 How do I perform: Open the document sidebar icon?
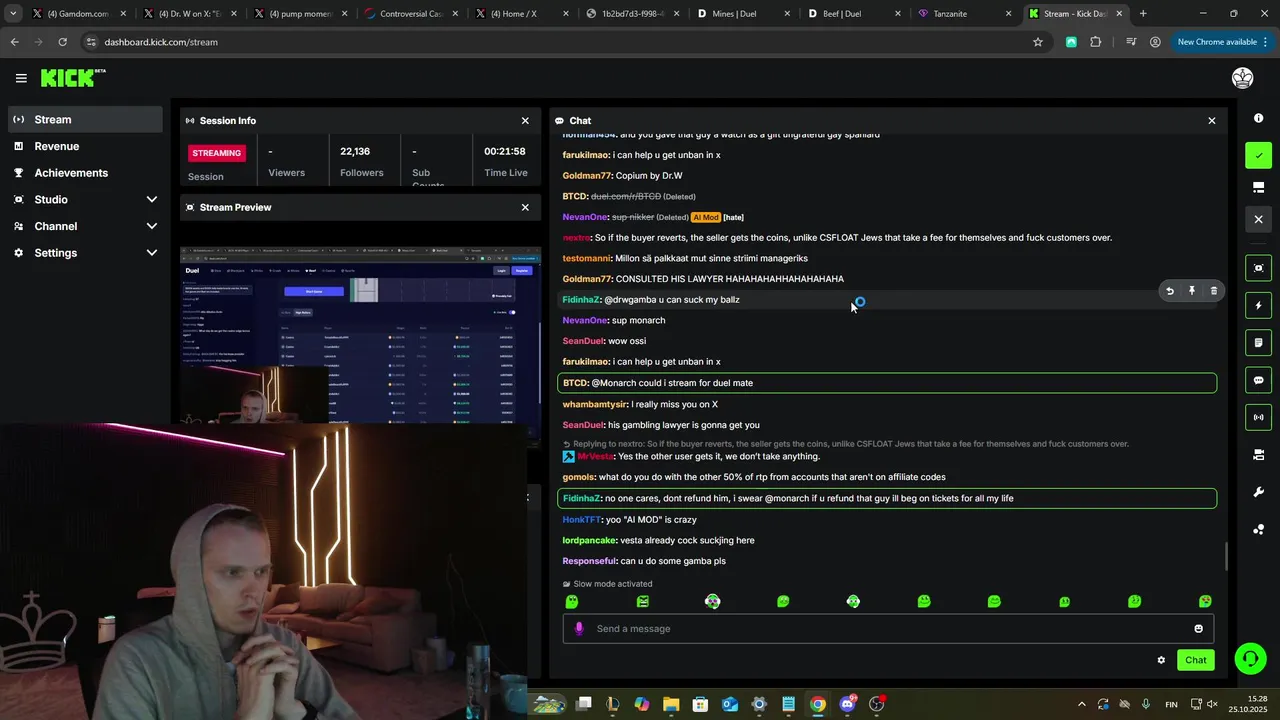(1258, 343)
